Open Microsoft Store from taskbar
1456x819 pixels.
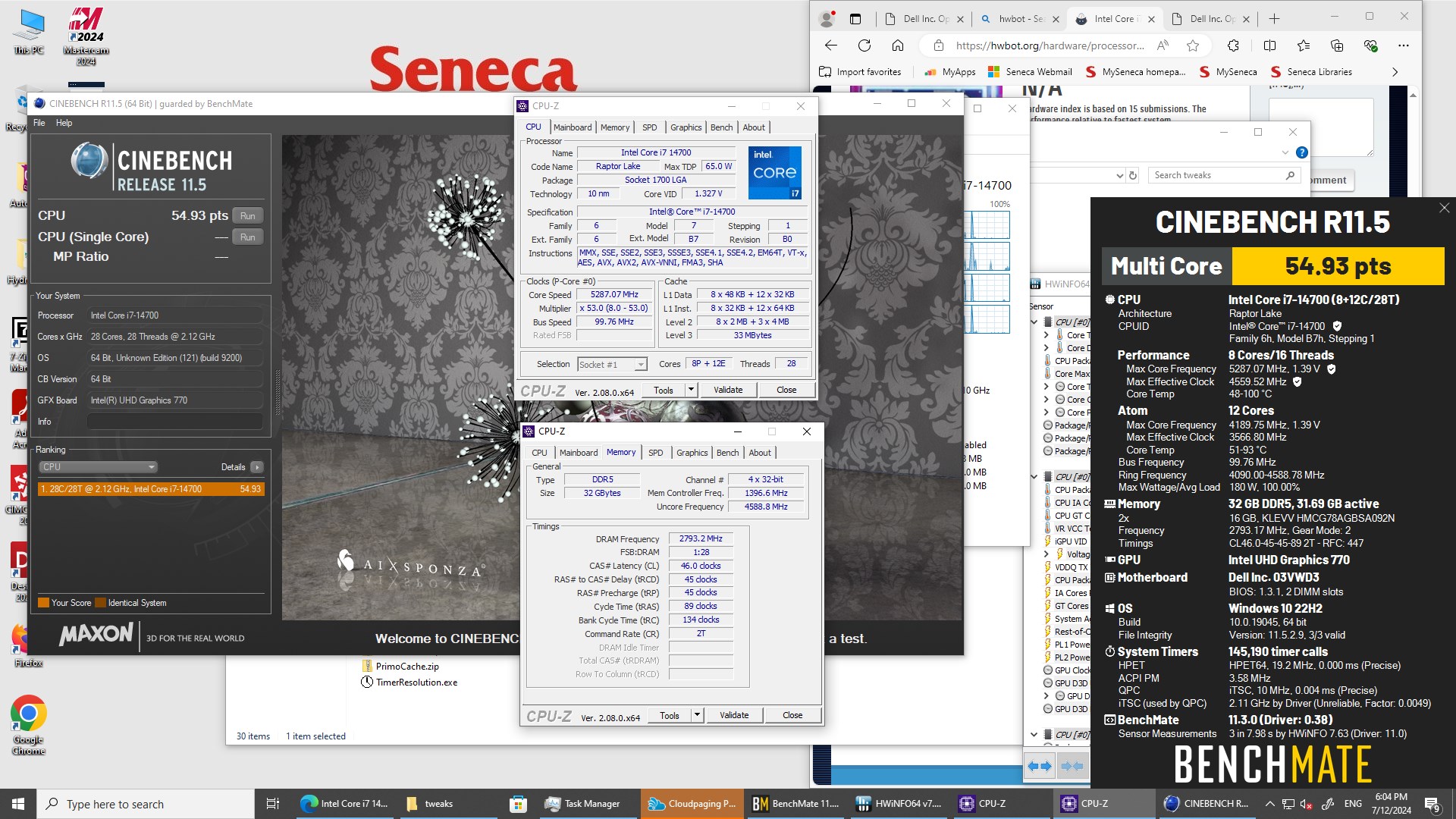coord(518,804)
